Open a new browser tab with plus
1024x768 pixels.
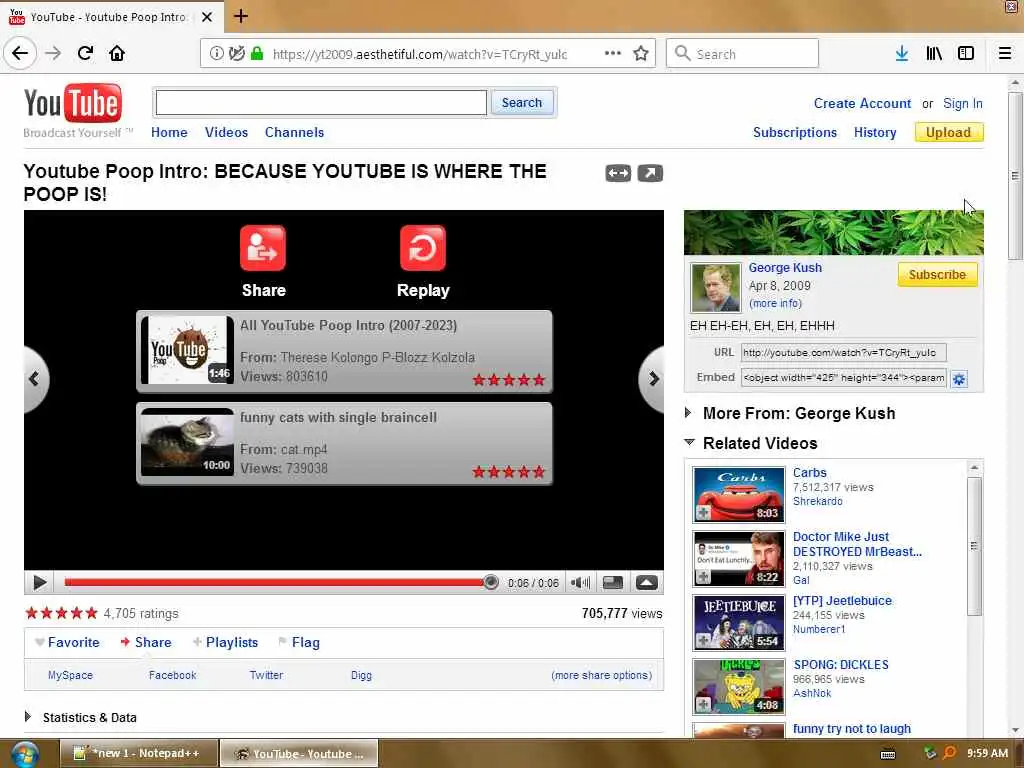(241, 16)
